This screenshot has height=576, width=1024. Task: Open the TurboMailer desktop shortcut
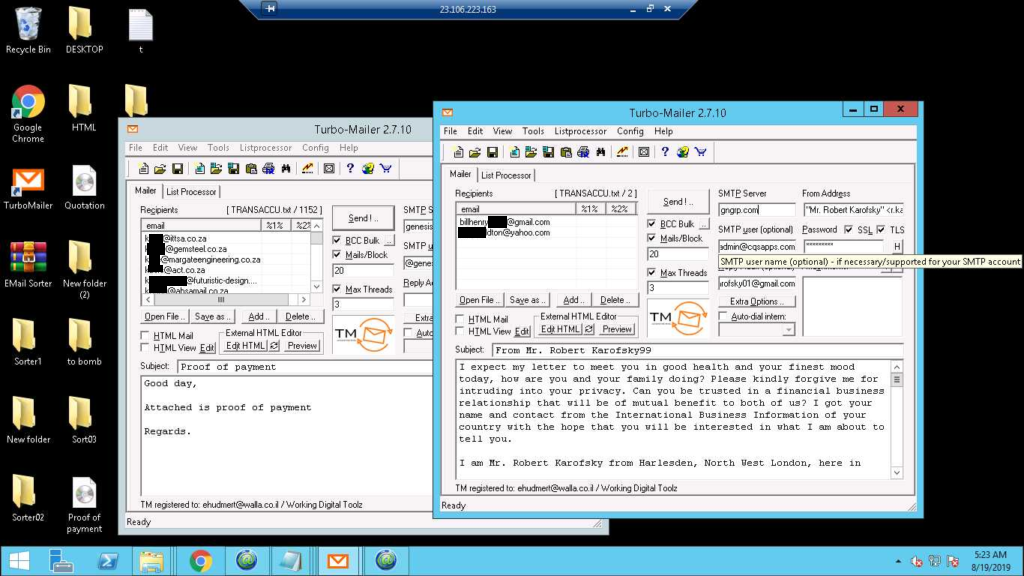28,189
